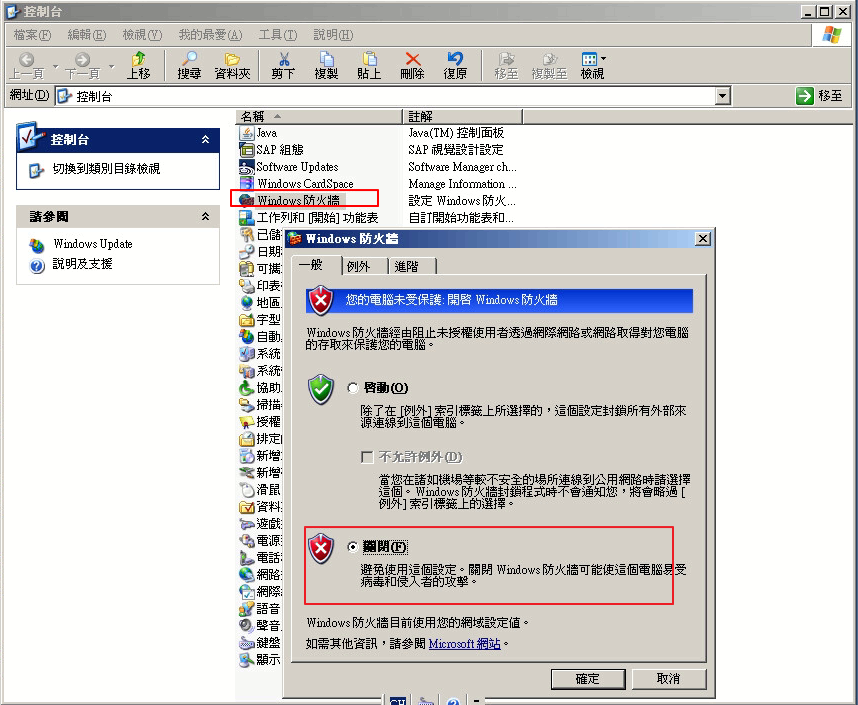The image size is (858, 705).
Task: Select the 關閉(F) radio button
Action: 353,547
